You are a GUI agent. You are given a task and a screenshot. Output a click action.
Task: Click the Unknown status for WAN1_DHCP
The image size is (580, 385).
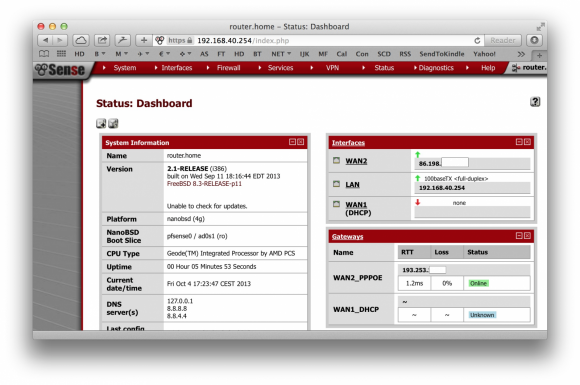point(482,315)
